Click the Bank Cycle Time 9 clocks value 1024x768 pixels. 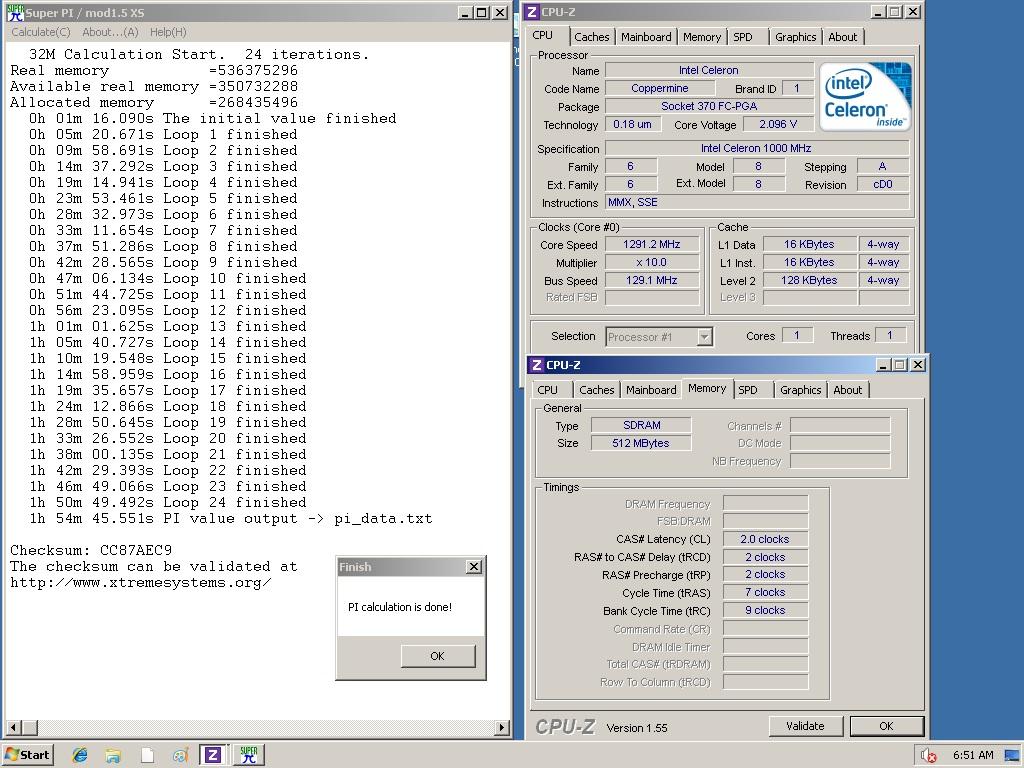(765, 611)
